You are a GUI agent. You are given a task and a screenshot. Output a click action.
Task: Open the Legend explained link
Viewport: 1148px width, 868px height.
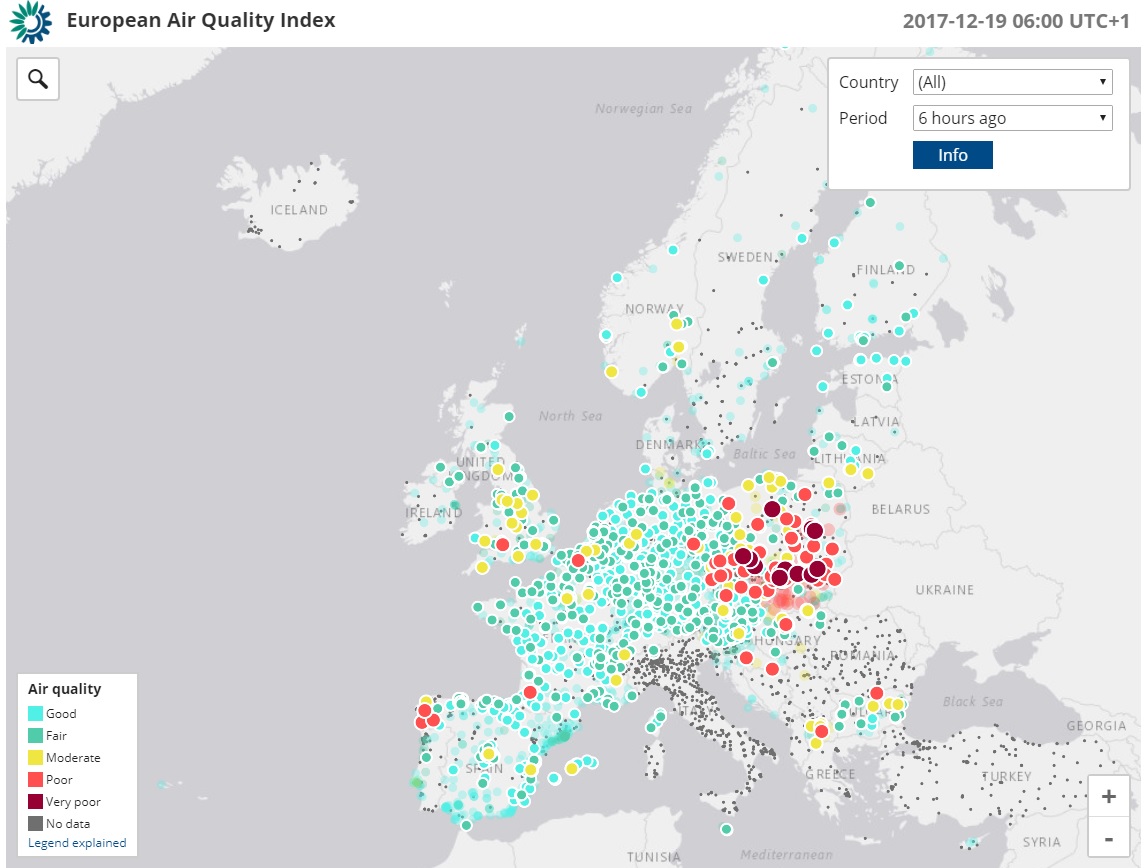pyautogui.click(x=77, y=843)
